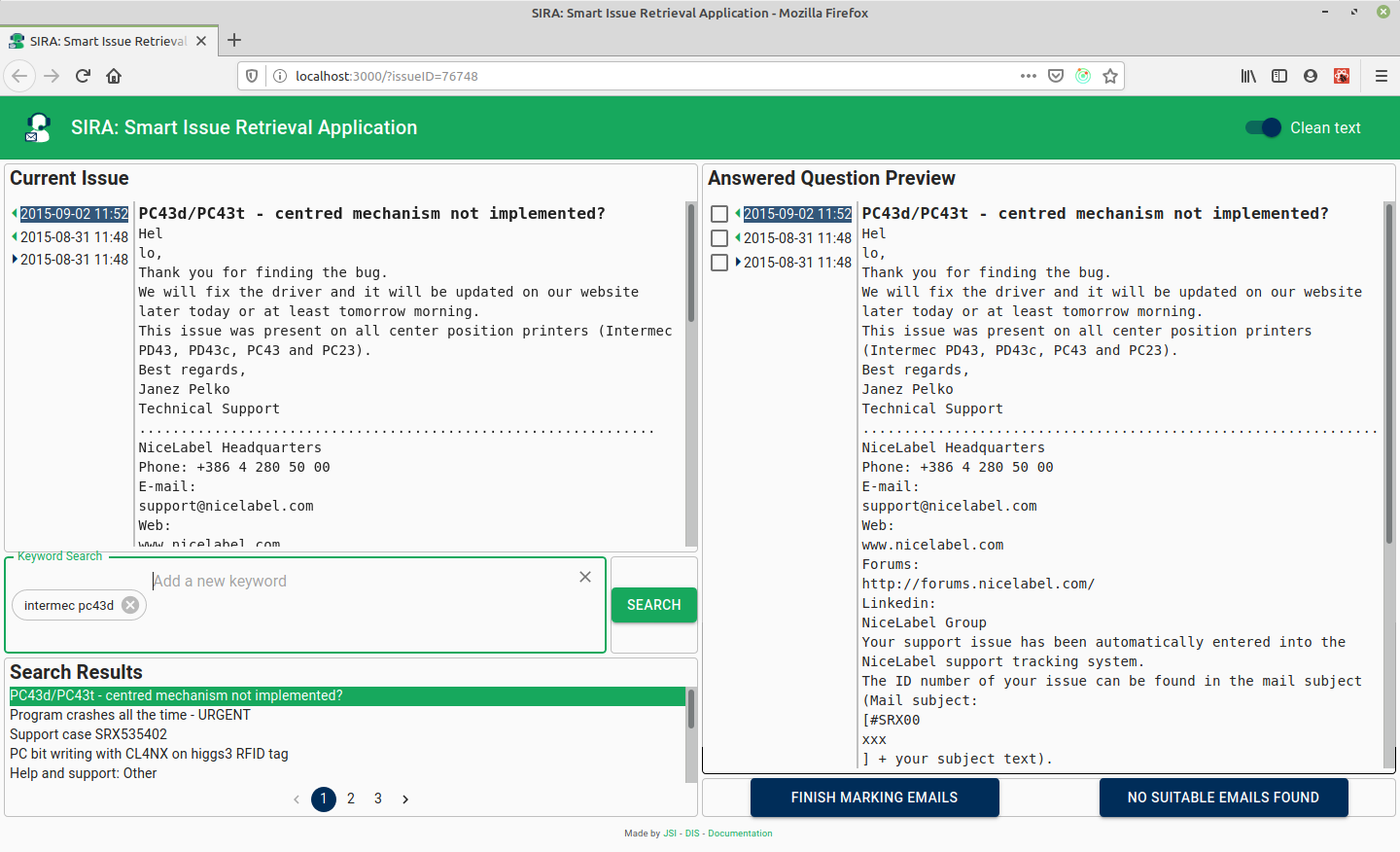Clear the keyword search field X
This screenshot has height=852, width=1400.
(x=585, y=577)
